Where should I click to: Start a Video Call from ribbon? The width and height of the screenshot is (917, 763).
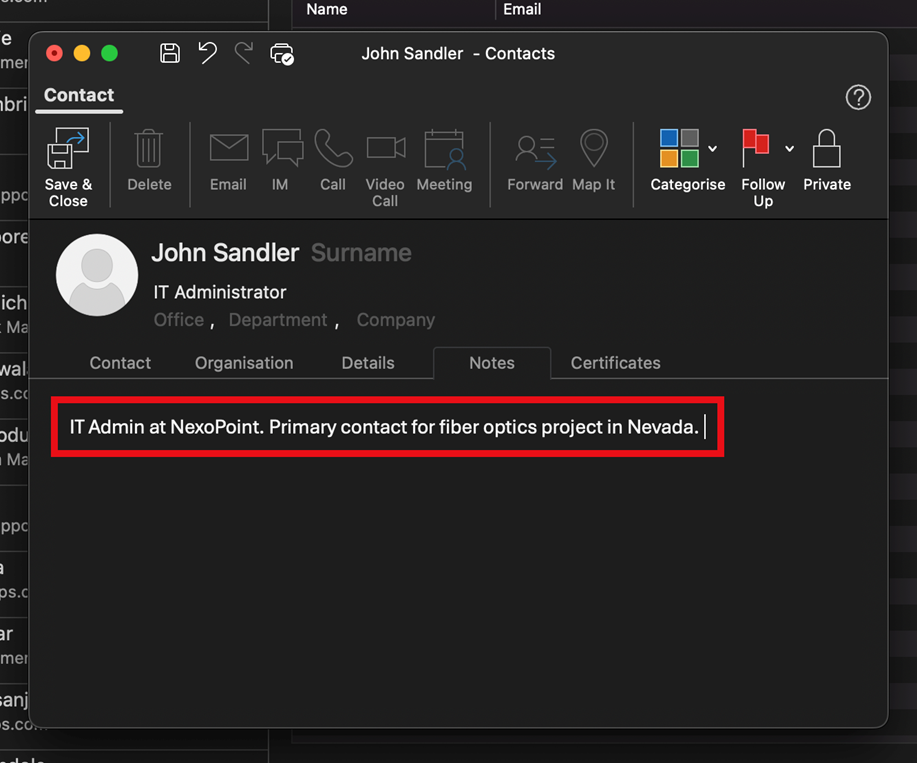point(385,167)
